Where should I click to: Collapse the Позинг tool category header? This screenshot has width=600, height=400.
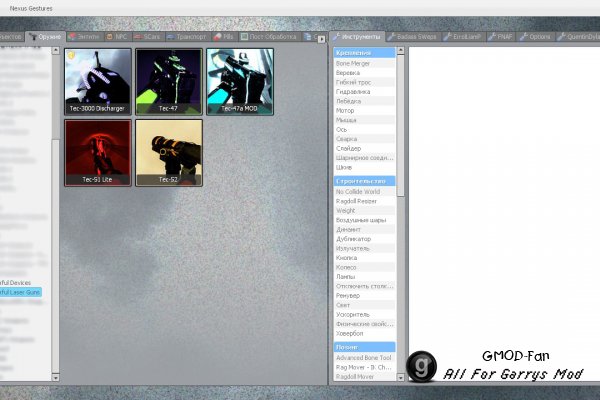click(364, 347)
